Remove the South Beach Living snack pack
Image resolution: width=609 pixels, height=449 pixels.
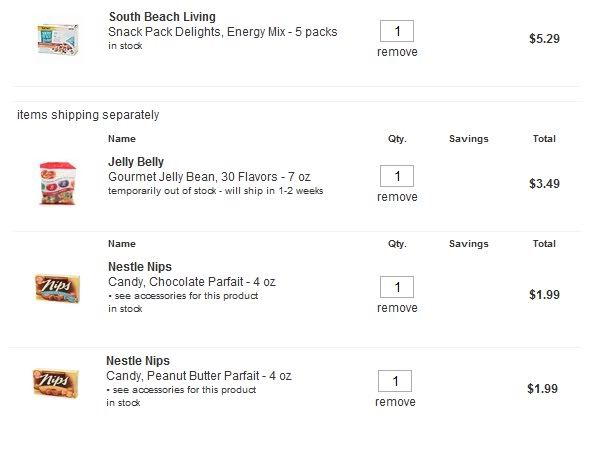[x=397, y=52]
